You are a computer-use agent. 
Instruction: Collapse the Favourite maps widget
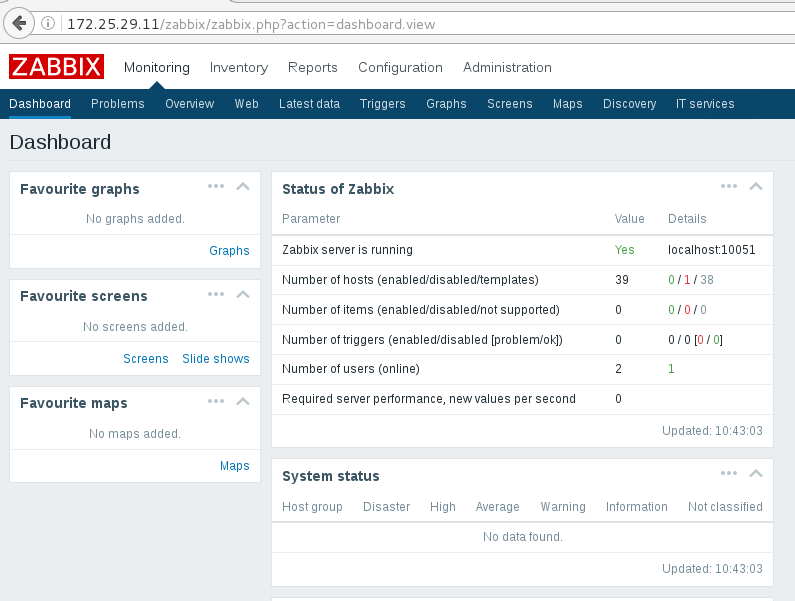[x=243, y=401]
